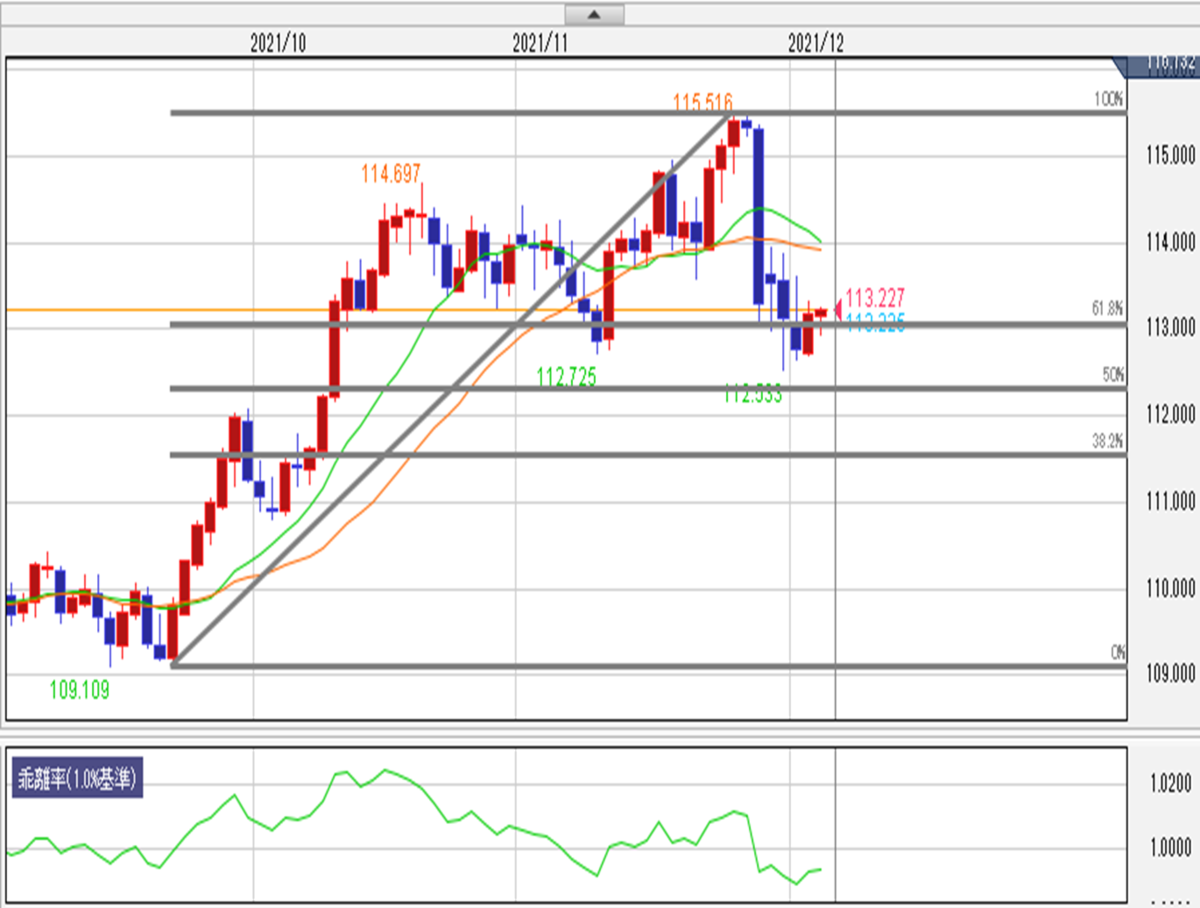Image resolution: width=1200 pixels, height=908 pixels.
Task: Click the 109.109 low price annotation
Action: pos(79,689)
